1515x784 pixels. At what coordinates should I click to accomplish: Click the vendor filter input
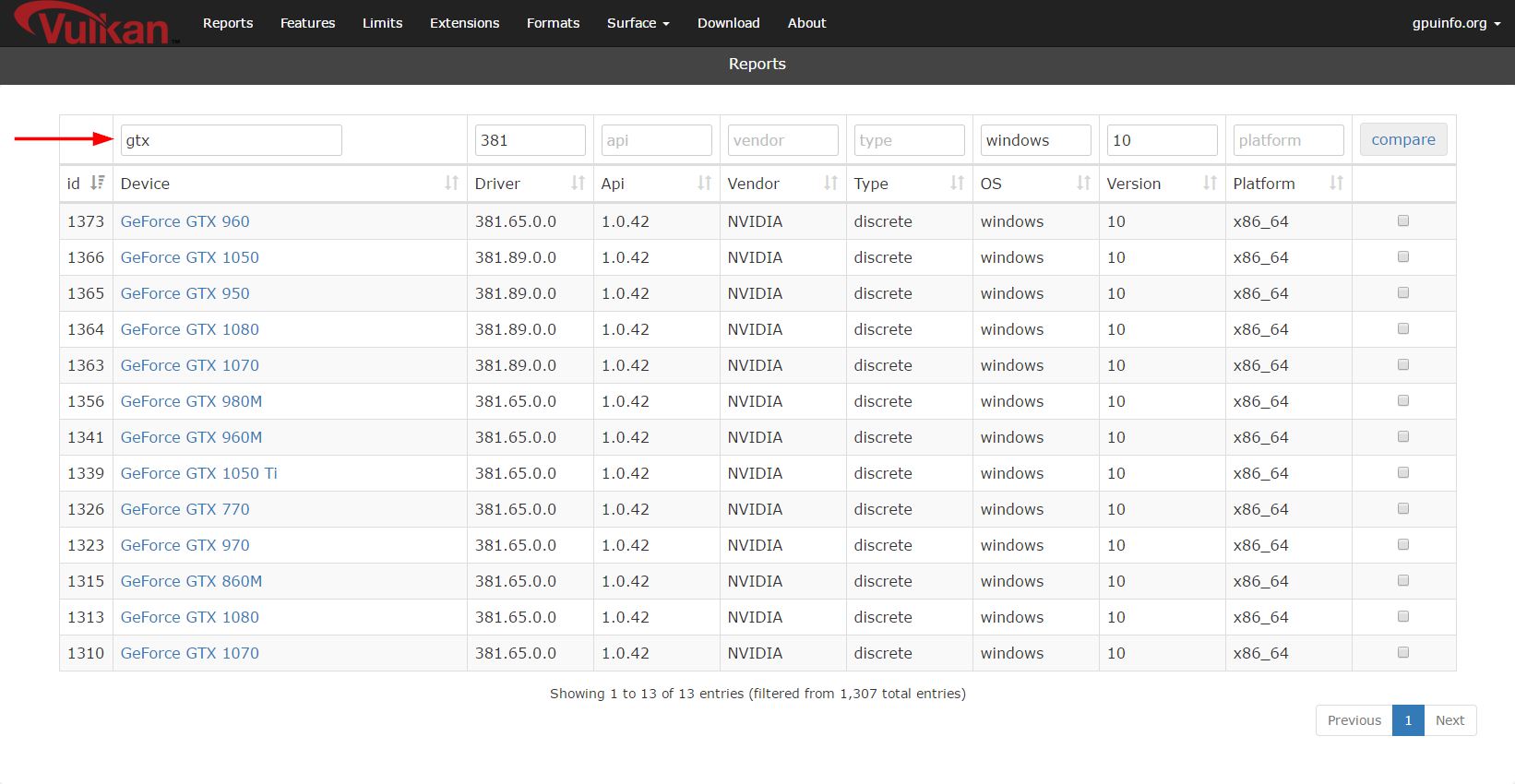click(x=782, y=140)
